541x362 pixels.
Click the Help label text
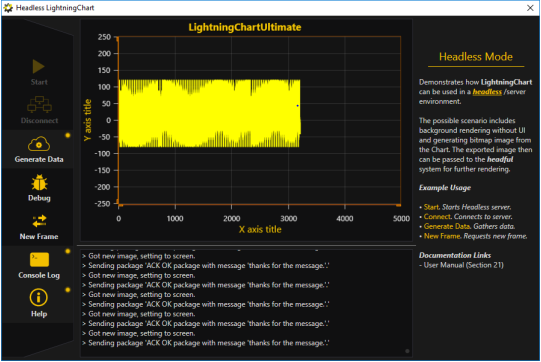pos(39,314)
